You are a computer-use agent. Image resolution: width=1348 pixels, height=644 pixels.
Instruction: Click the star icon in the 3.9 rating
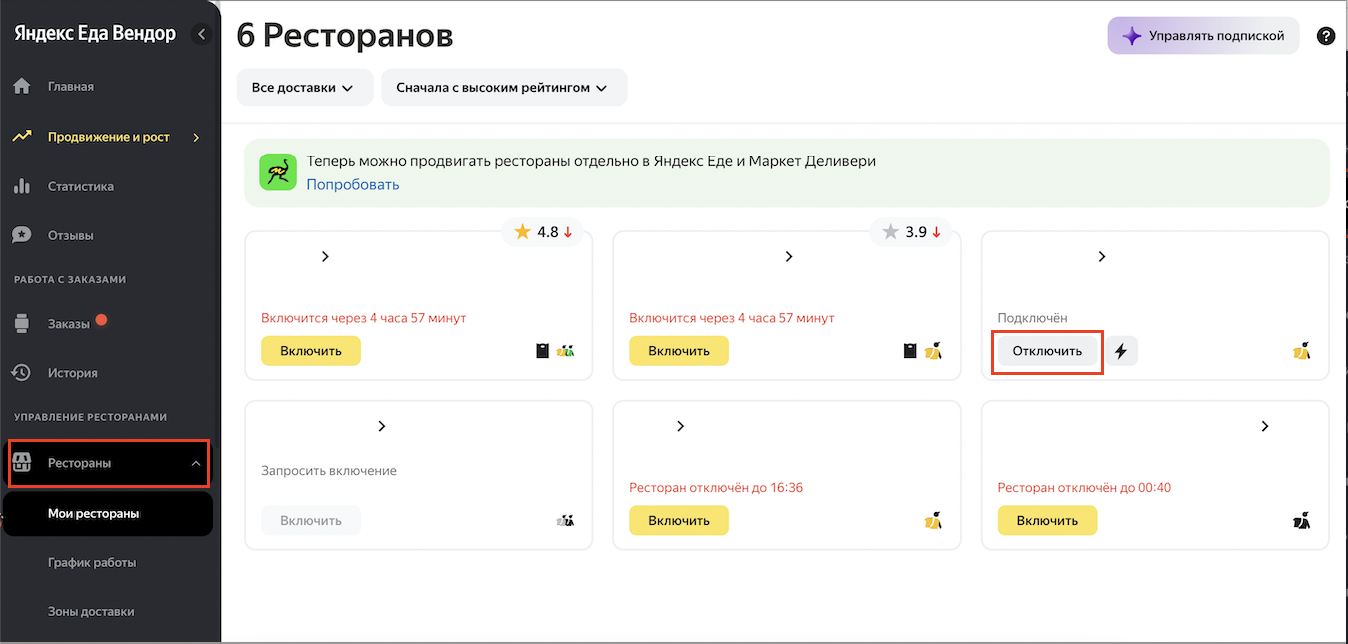tap(890, 232)
